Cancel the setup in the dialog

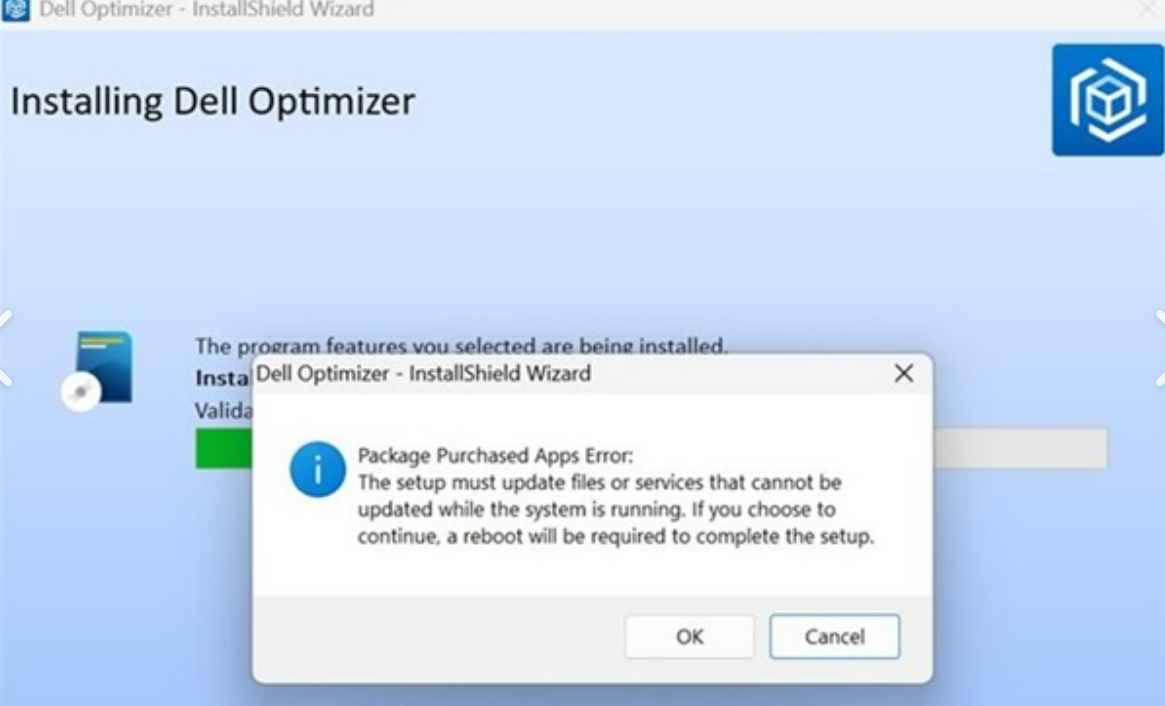point(834,637)
